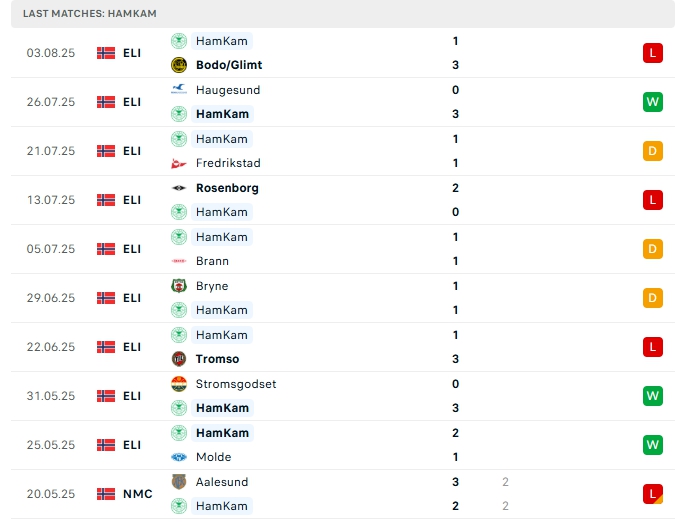Click the orange D badge for Bryne match
684x522 pixels.
pos(653,298)
